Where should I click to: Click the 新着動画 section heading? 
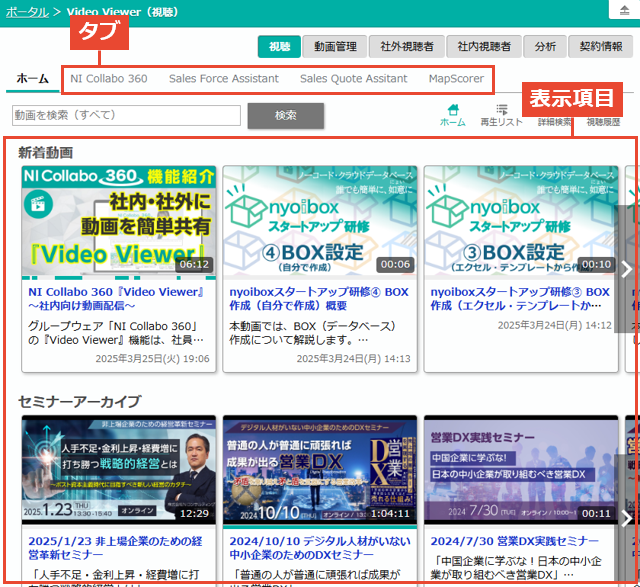click(x=45, y=153)
